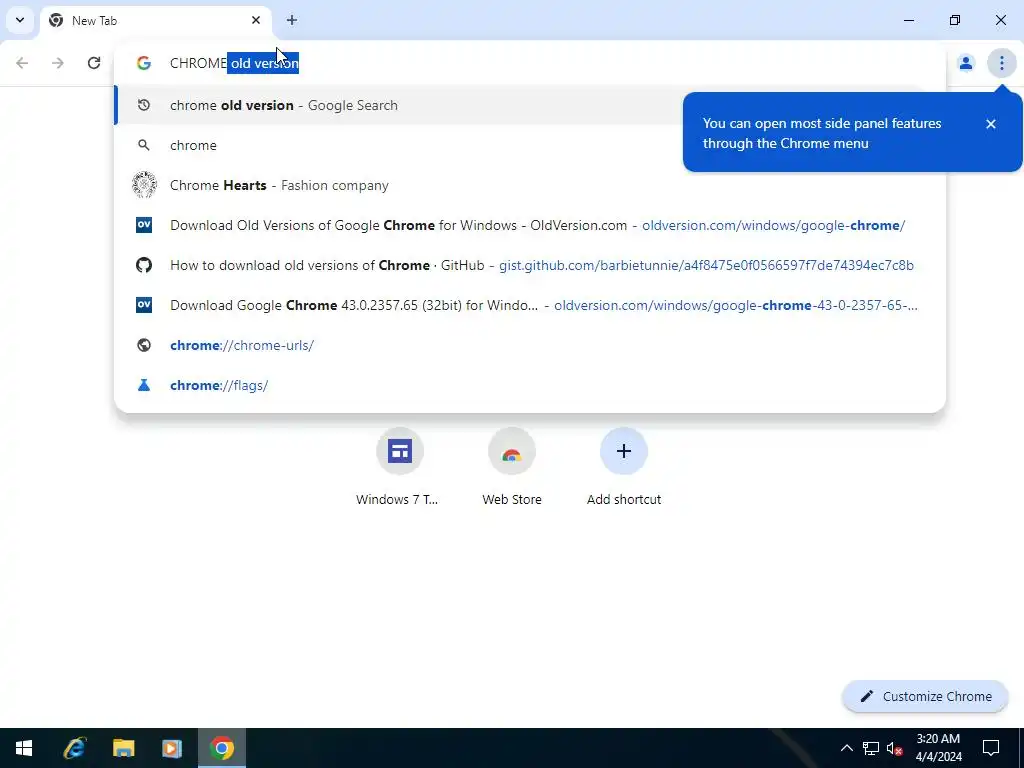Image resolution: width=1024 pixels, height=768 pixels.
Task: Click the Google icon in the address bar
Action: click(x=144, y=63)
